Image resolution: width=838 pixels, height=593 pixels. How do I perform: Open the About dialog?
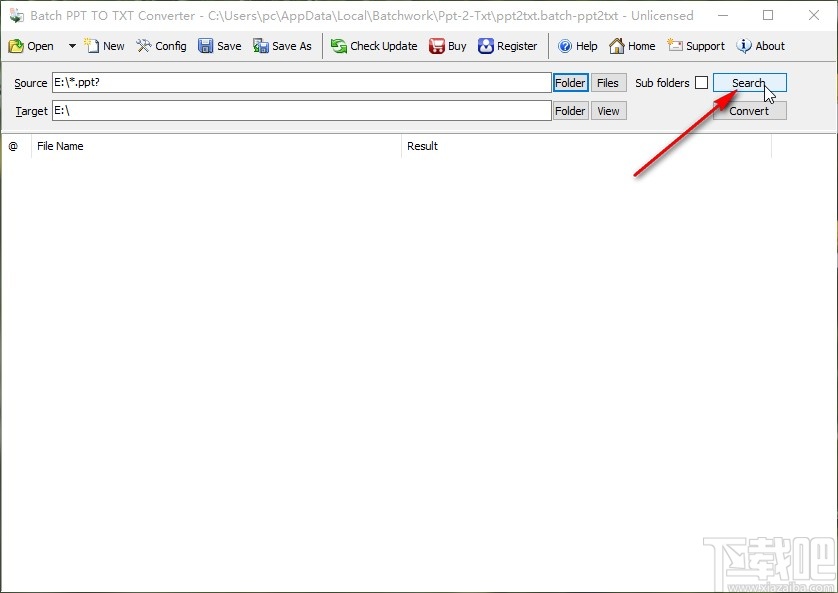click(761, 46)
